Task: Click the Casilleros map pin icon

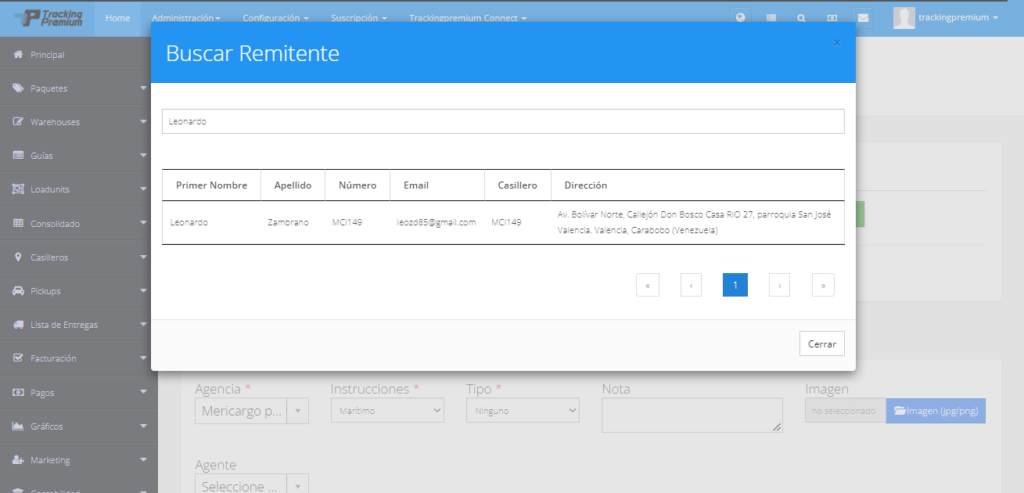Action: pyautogui.click(x=18, y=257)
